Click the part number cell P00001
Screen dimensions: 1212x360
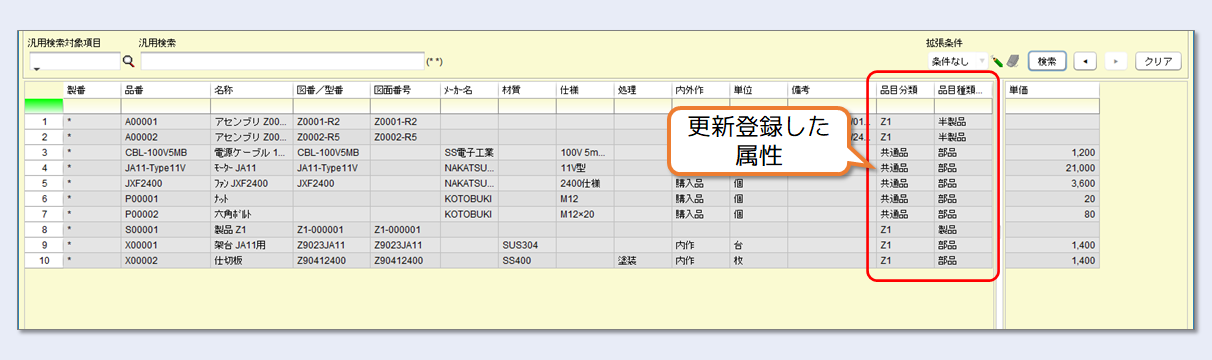coord(165,199)
